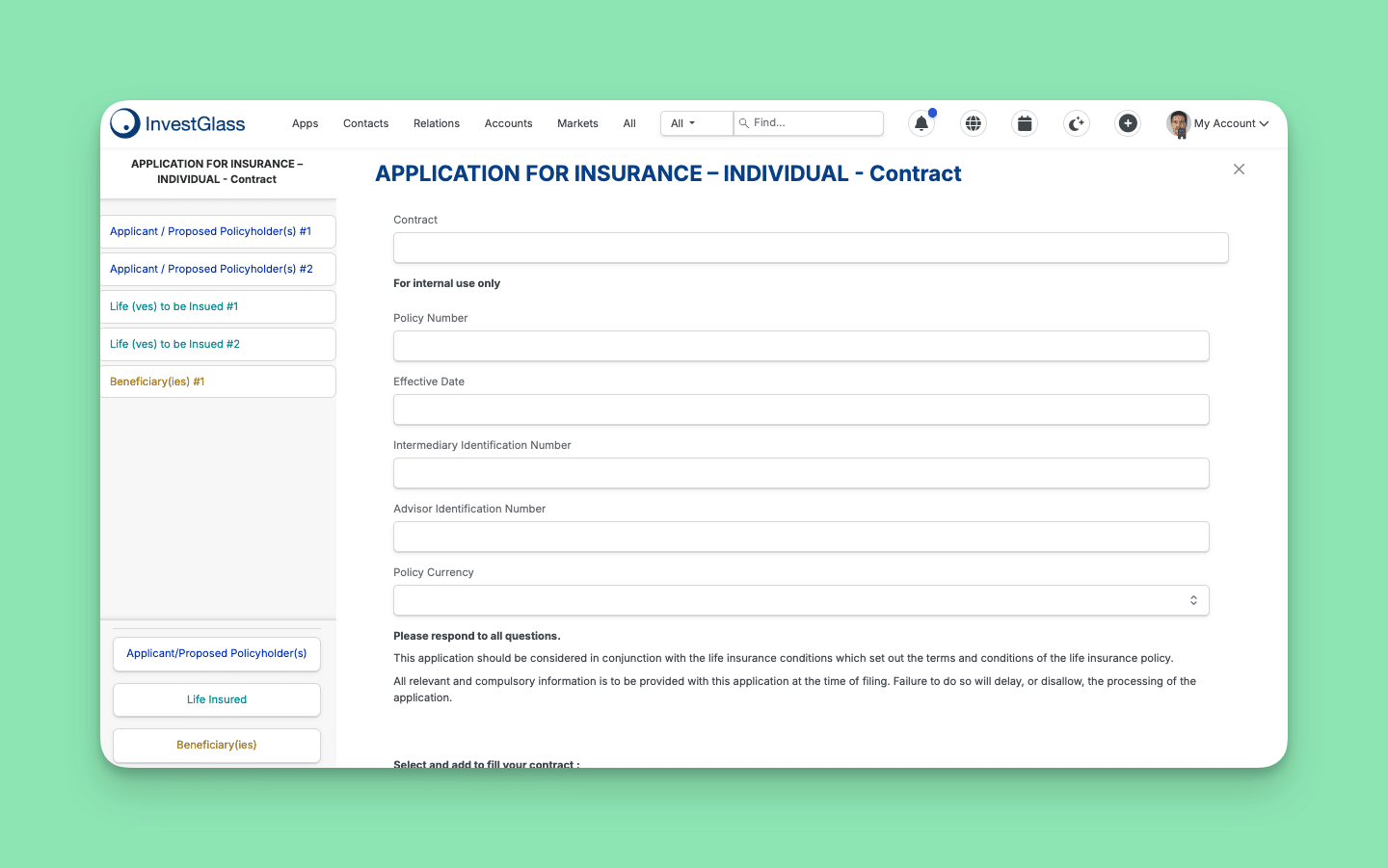
Task: Toggle dark mode moon icon
Action: pos(1077,123)
